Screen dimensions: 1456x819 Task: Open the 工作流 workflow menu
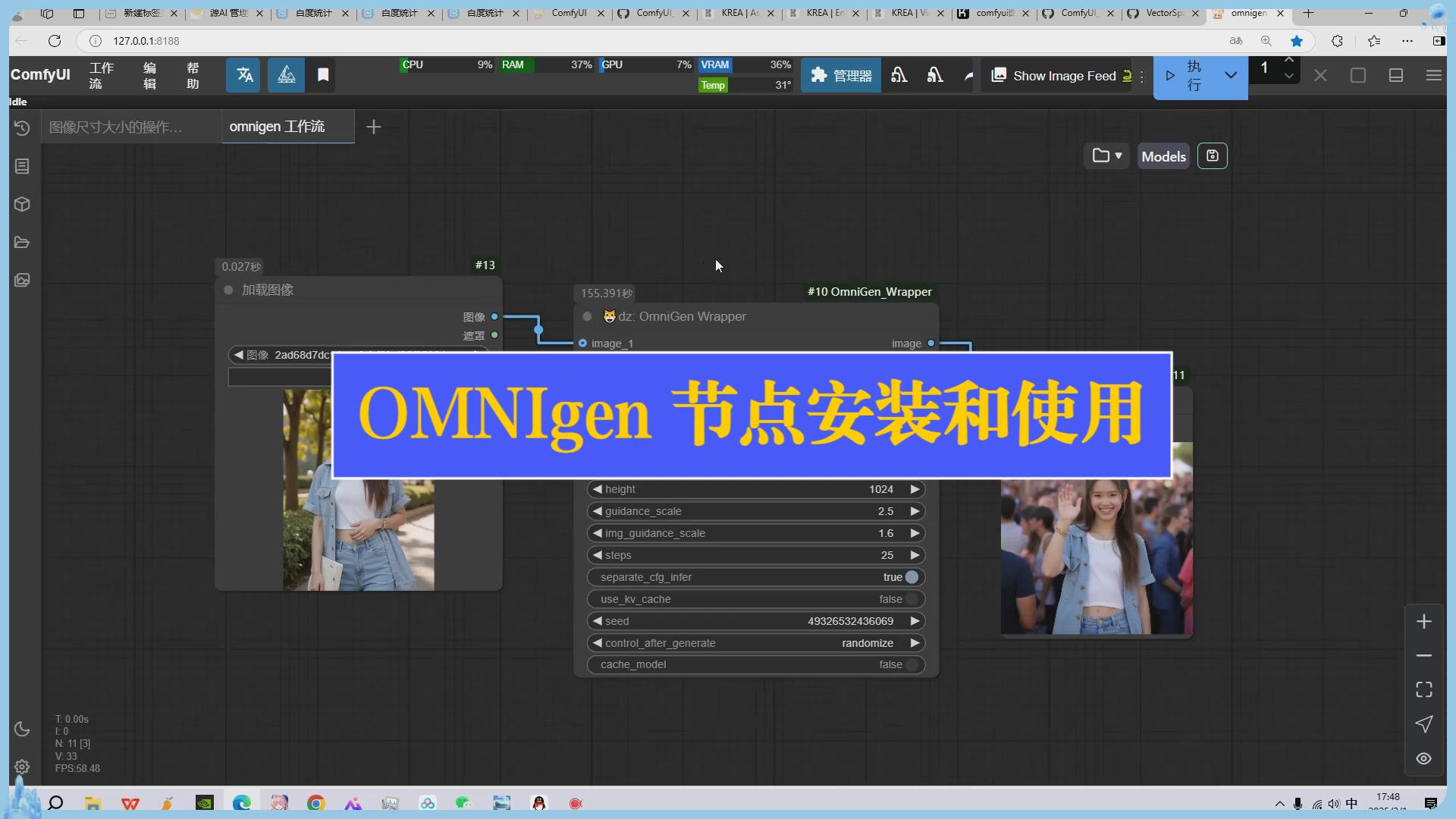(x=101, y=75)
